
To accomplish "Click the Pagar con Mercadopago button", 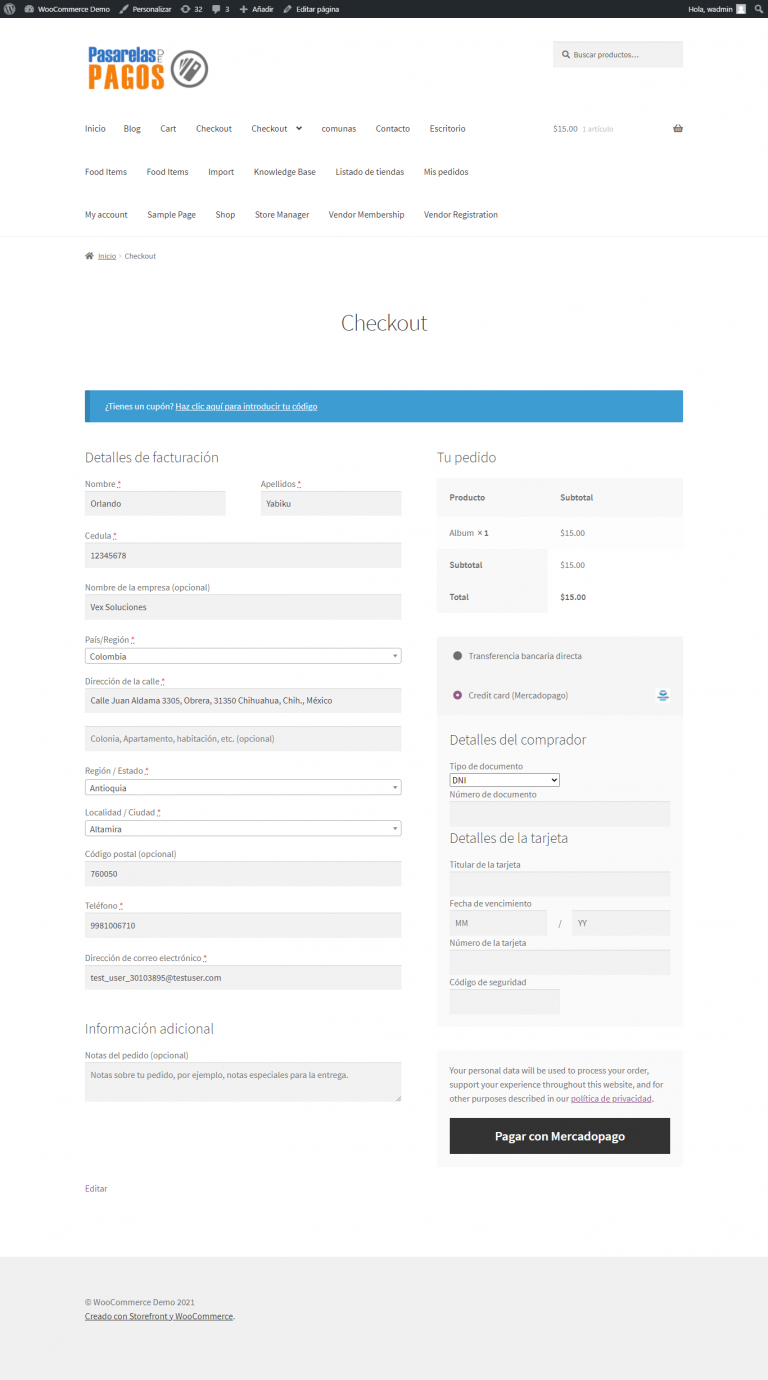I will (x=559, y=1136).
